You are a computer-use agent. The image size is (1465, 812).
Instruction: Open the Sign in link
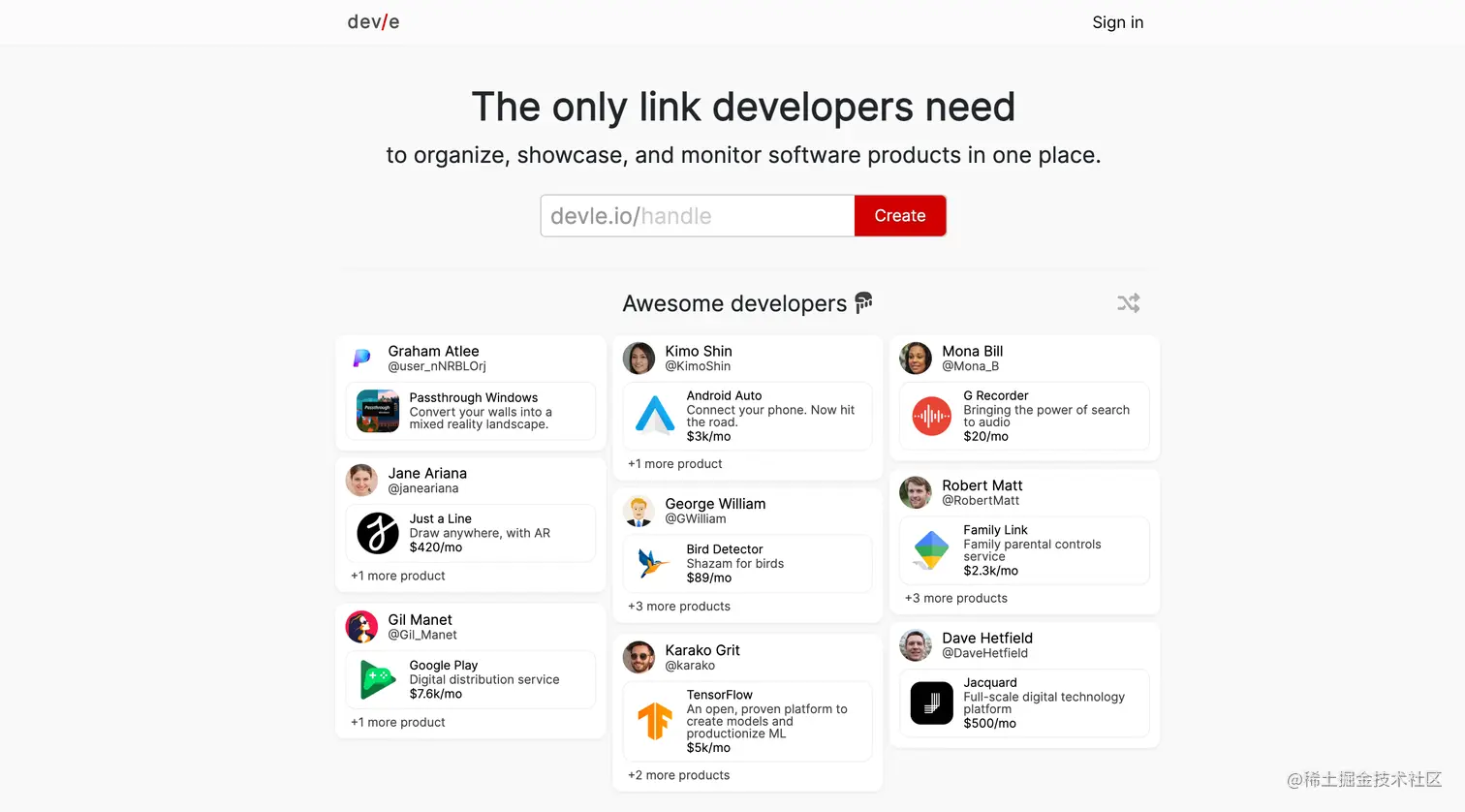[1117, 22]
